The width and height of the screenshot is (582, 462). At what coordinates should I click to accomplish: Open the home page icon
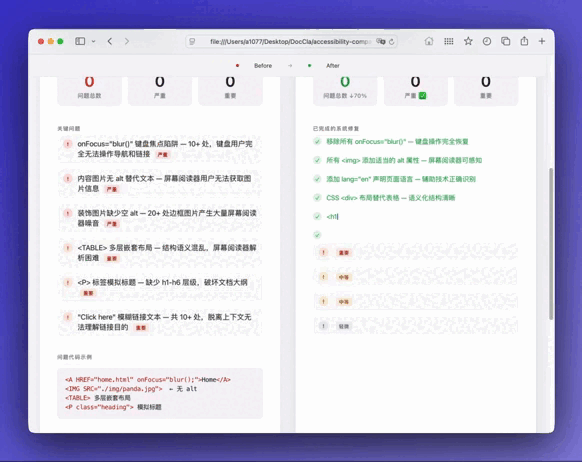[x=429, y=41]
